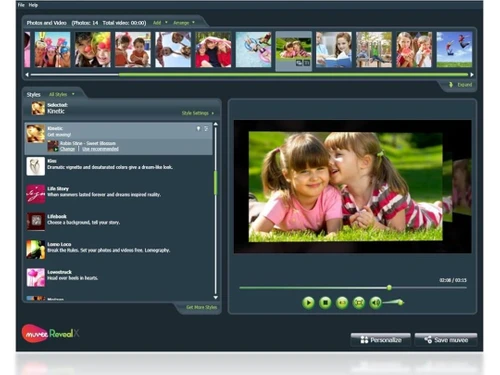This screenshot has height=375, width=500.
Task: Open Style Settings
Action: 198,113
